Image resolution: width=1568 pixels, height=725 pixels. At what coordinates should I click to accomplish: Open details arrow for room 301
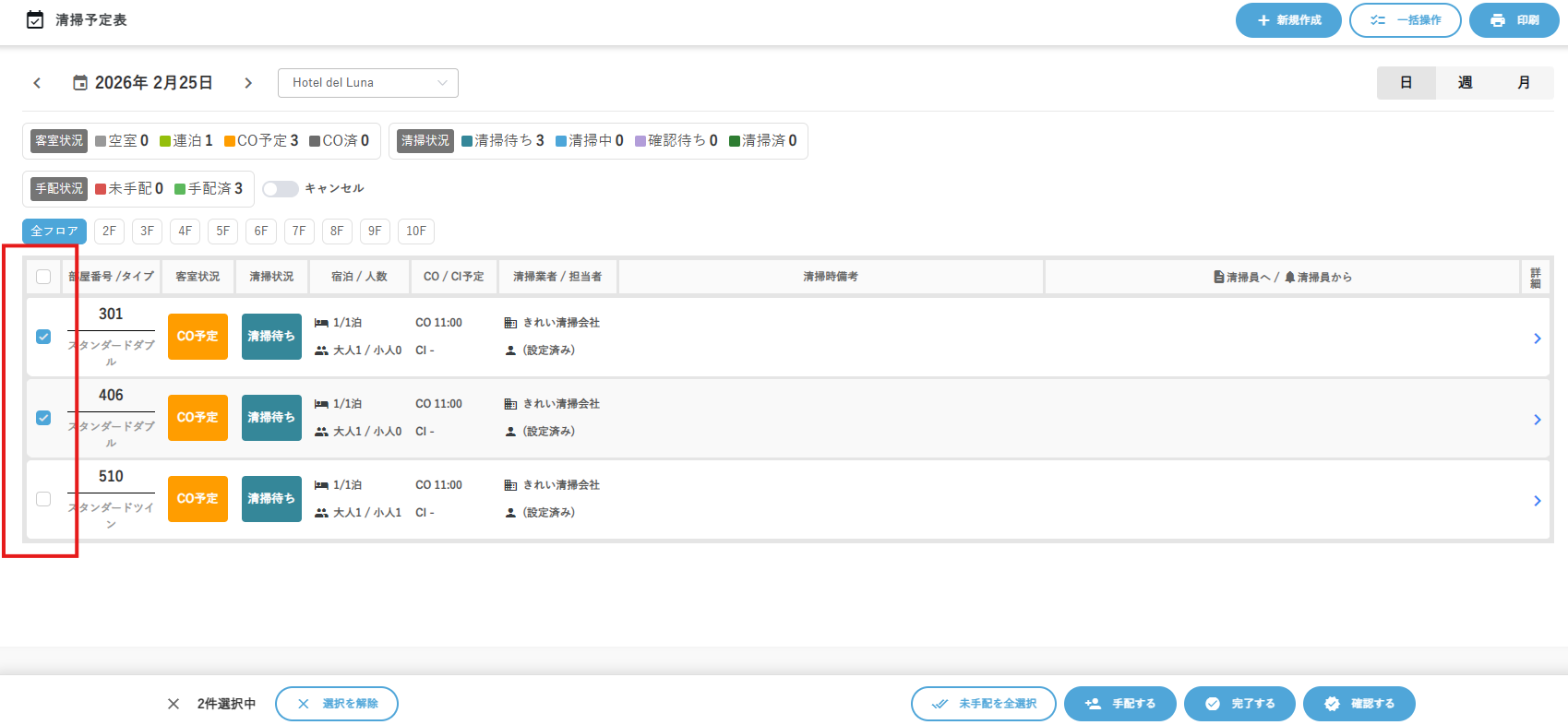(x=1537, y=339)
